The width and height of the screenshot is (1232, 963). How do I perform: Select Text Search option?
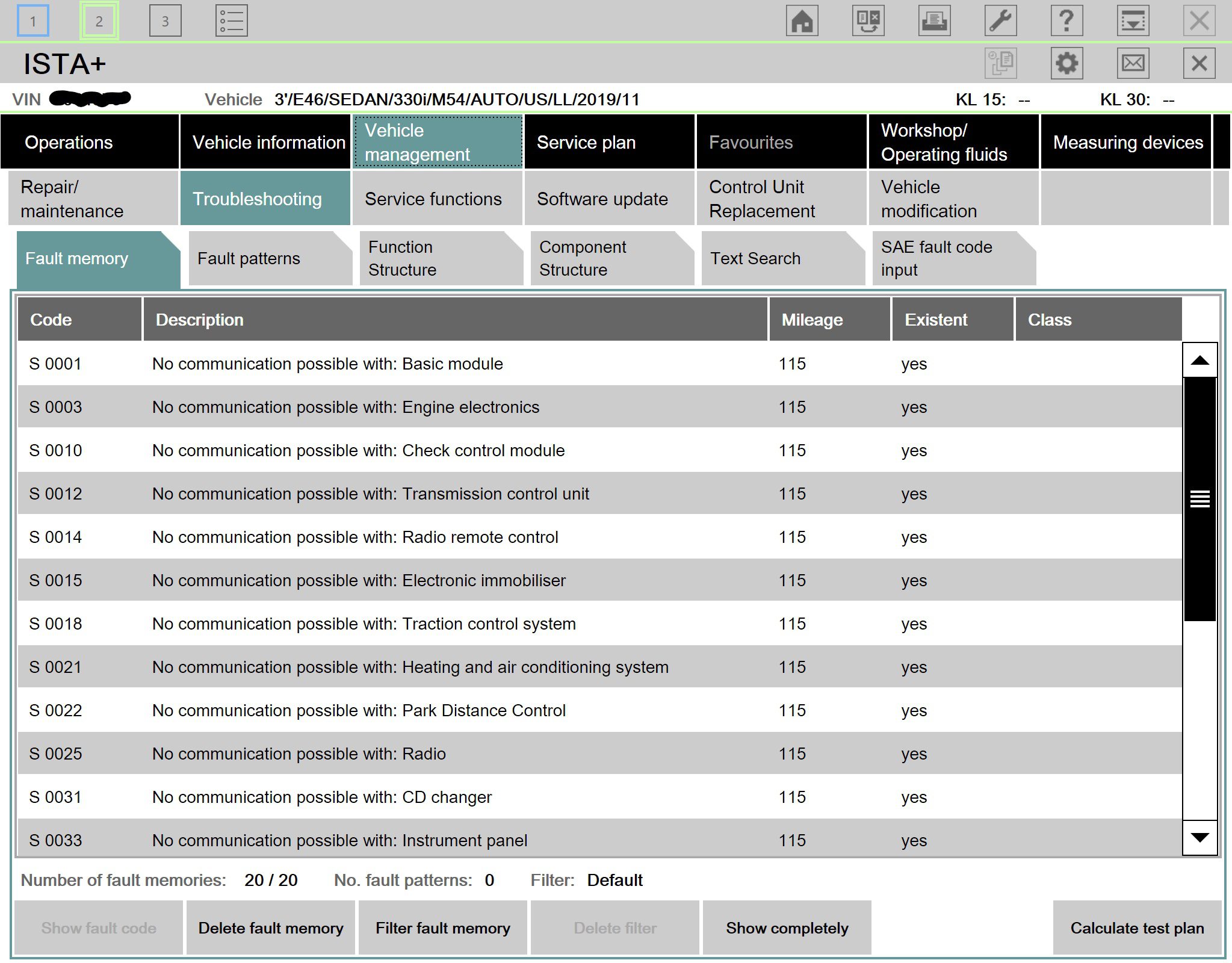click(x=755, y=257)
